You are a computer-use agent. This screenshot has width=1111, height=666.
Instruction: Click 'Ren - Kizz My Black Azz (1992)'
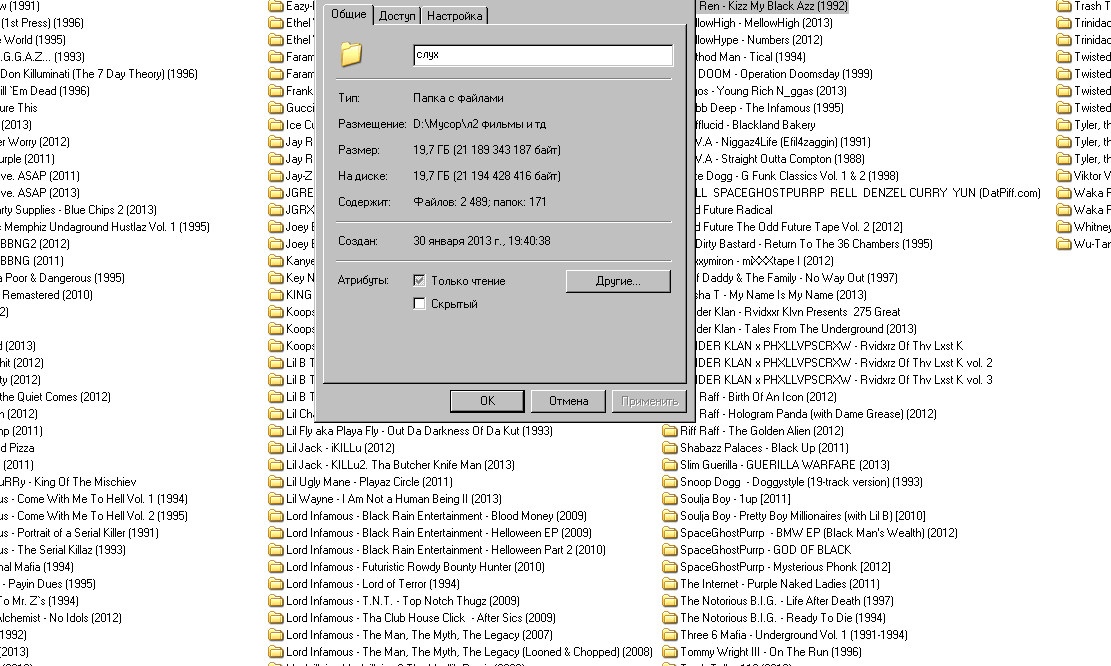click(774, 6)
